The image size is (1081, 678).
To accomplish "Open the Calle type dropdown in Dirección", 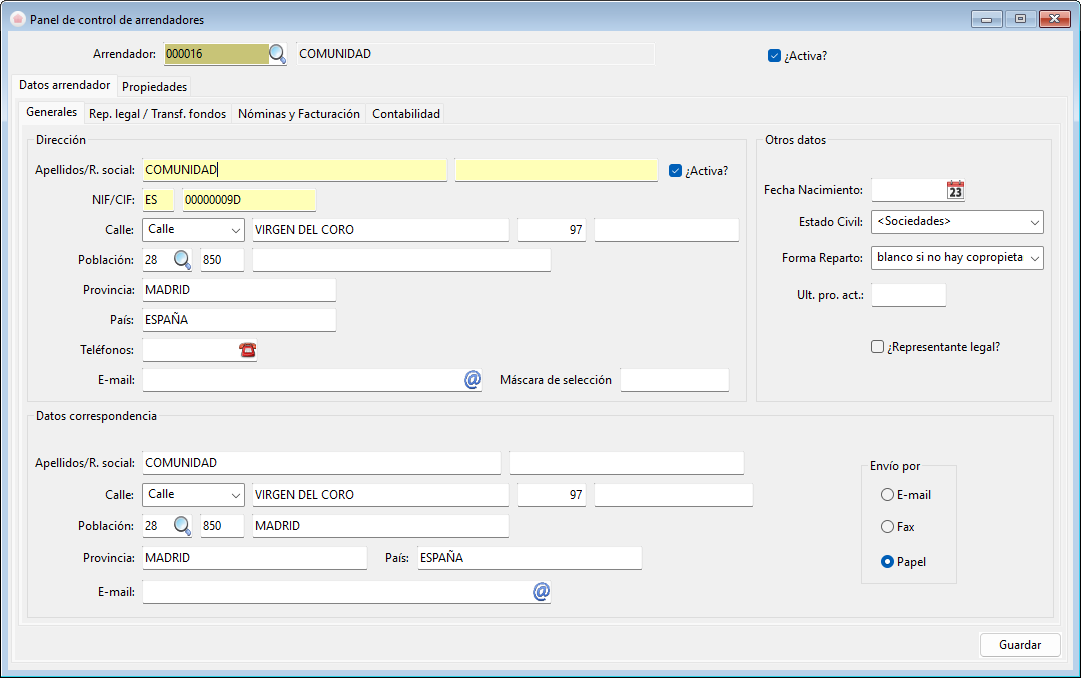I will pos(193,230).
